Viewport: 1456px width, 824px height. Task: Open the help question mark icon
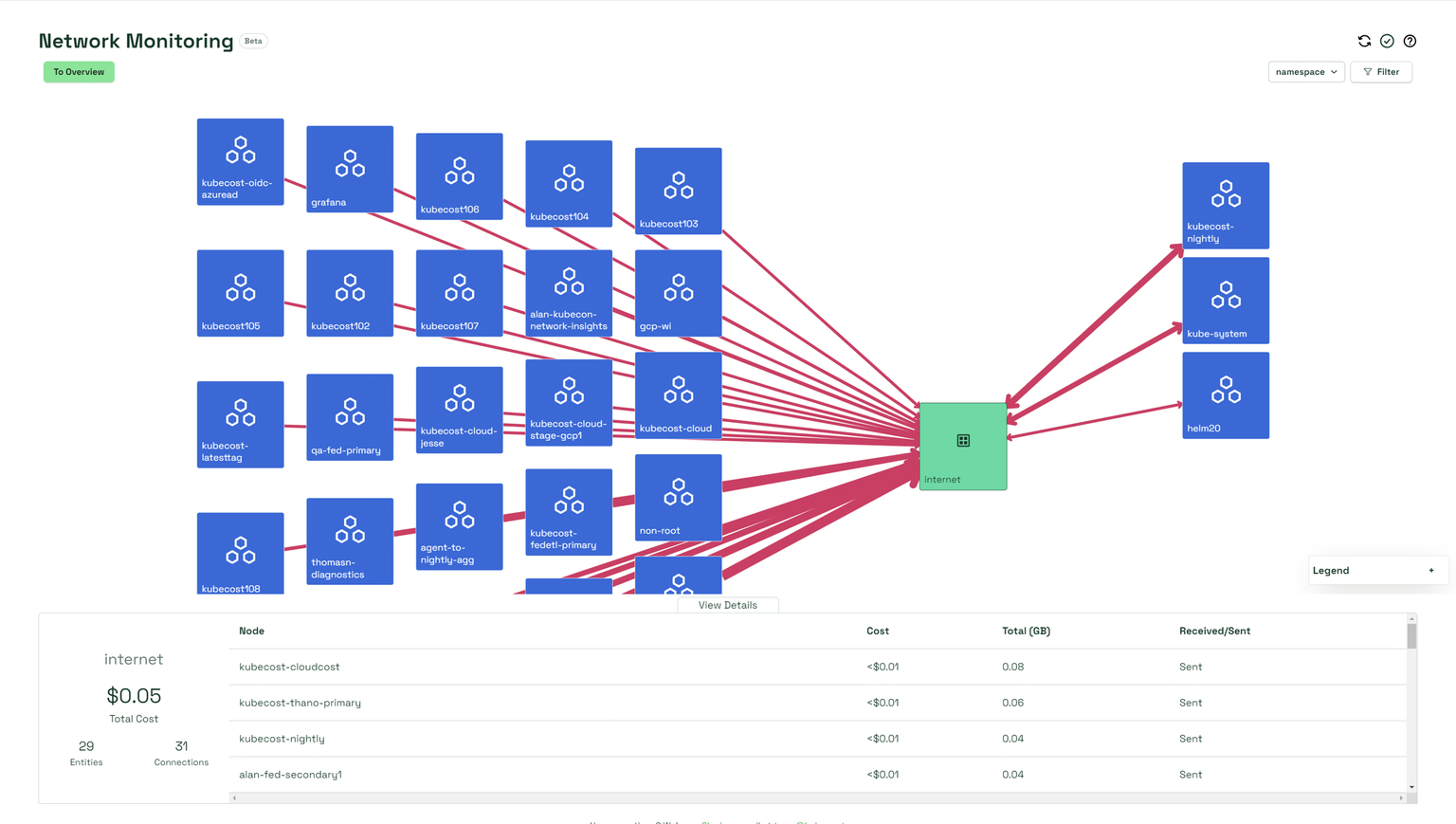coord(1410,41)
